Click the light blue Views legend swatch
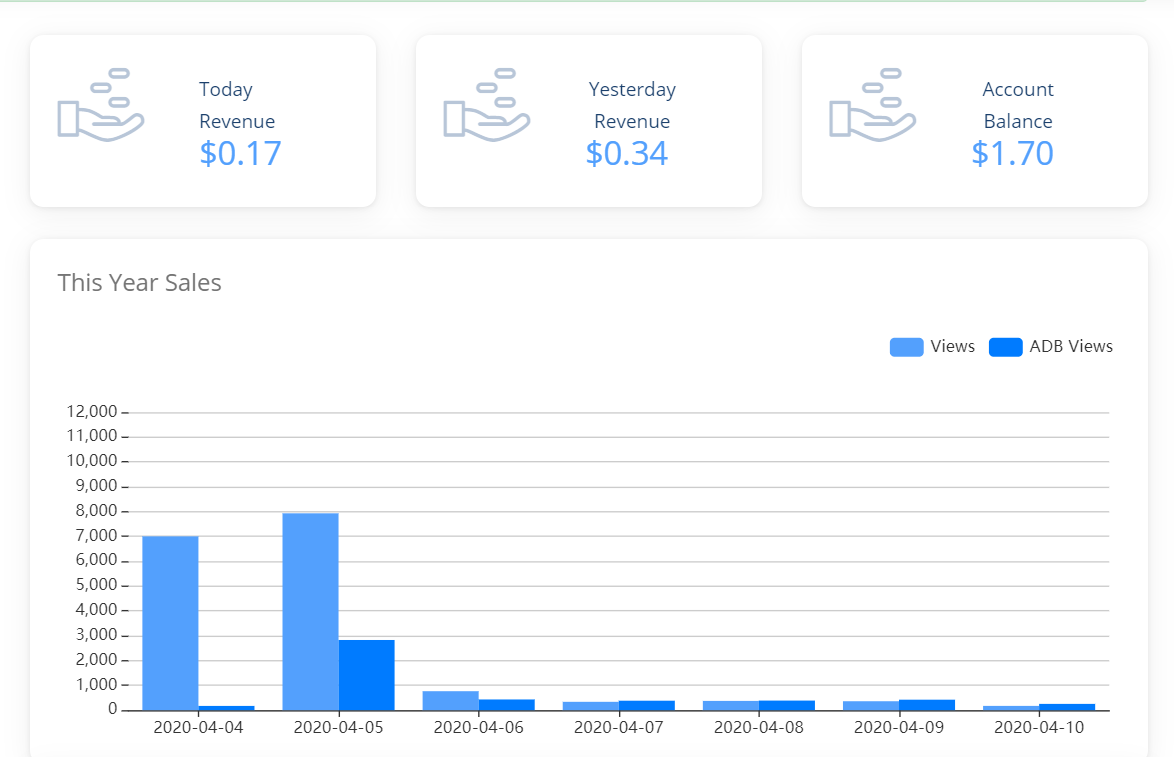Viewport: 1174px width, 757px height. (906, 347)
